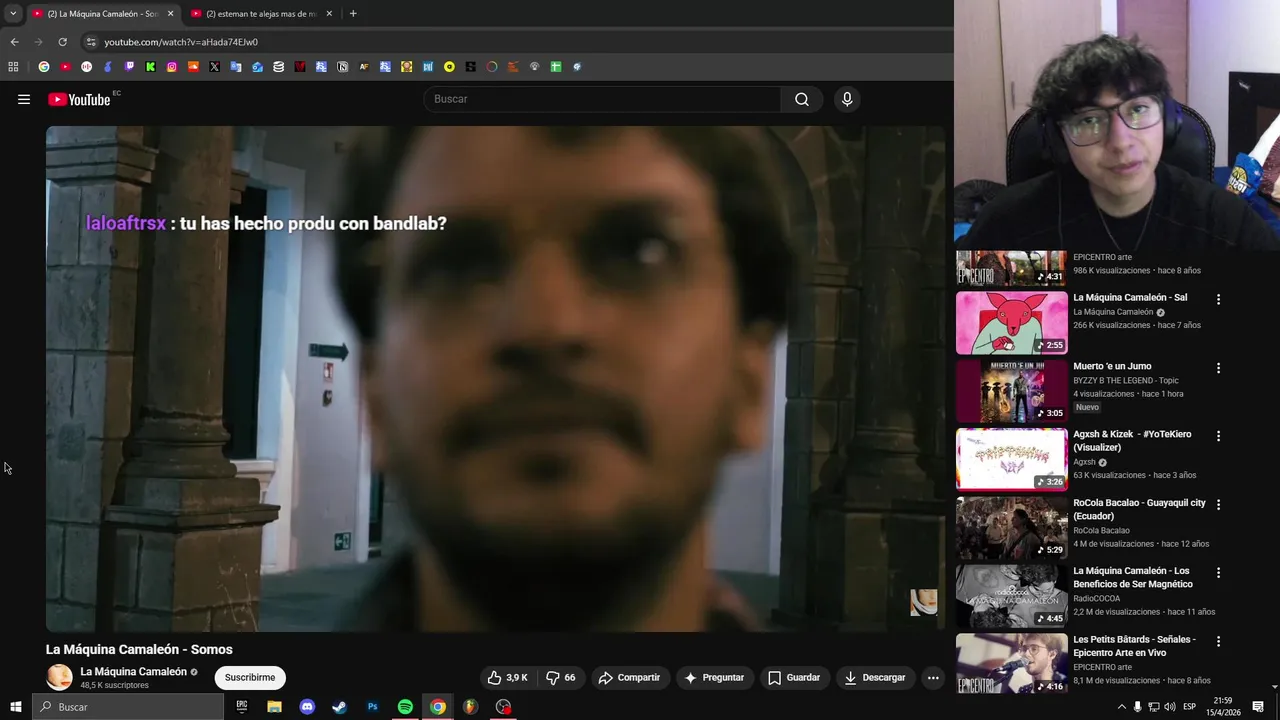Open options for La Máquina Camaleón - Sal
Image resolution: width=1280 pixels, height=720 pixels.
(x=1218, y=299)
